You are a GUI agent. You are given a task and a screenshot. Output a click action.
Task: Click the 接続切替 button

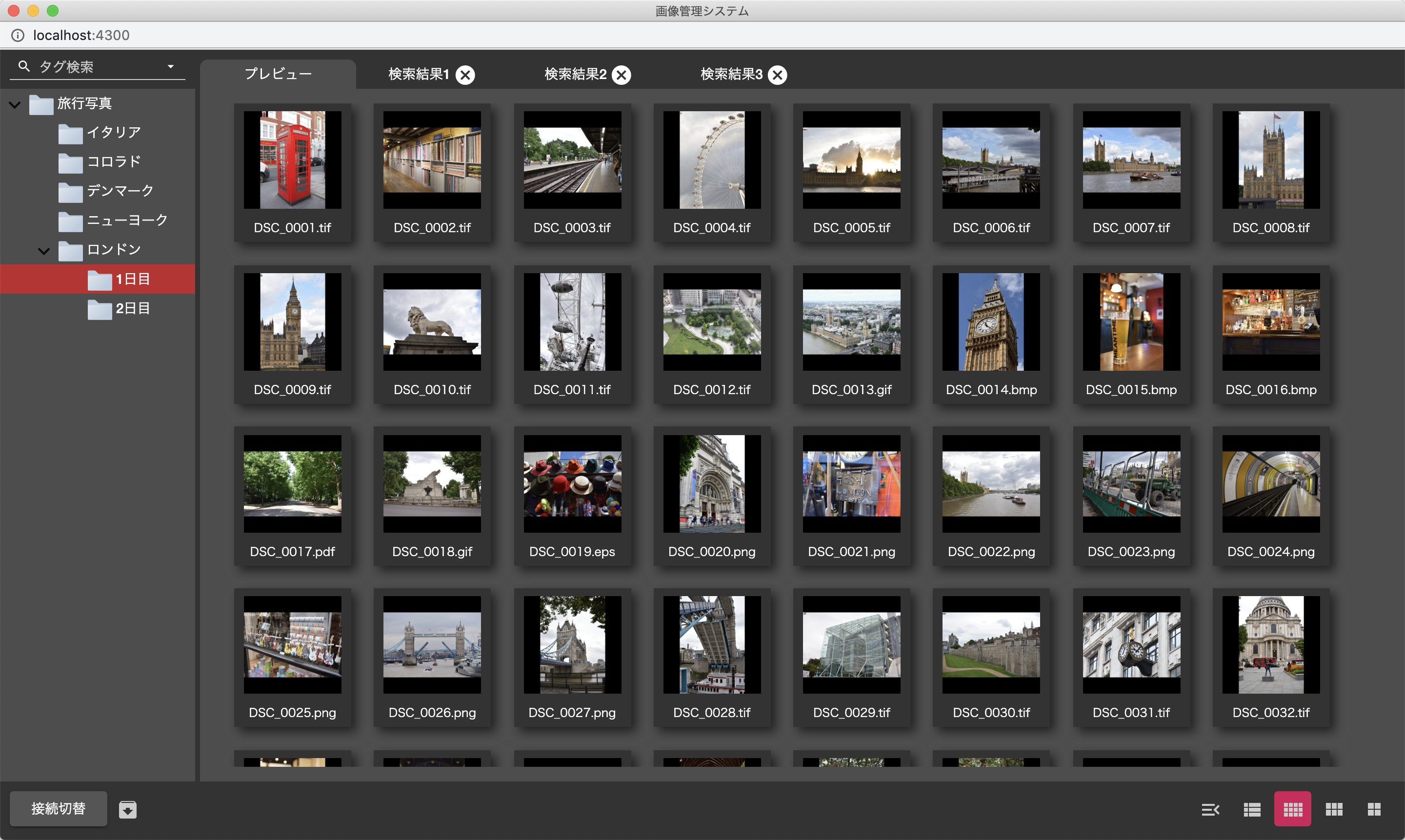tap(59, 808)
